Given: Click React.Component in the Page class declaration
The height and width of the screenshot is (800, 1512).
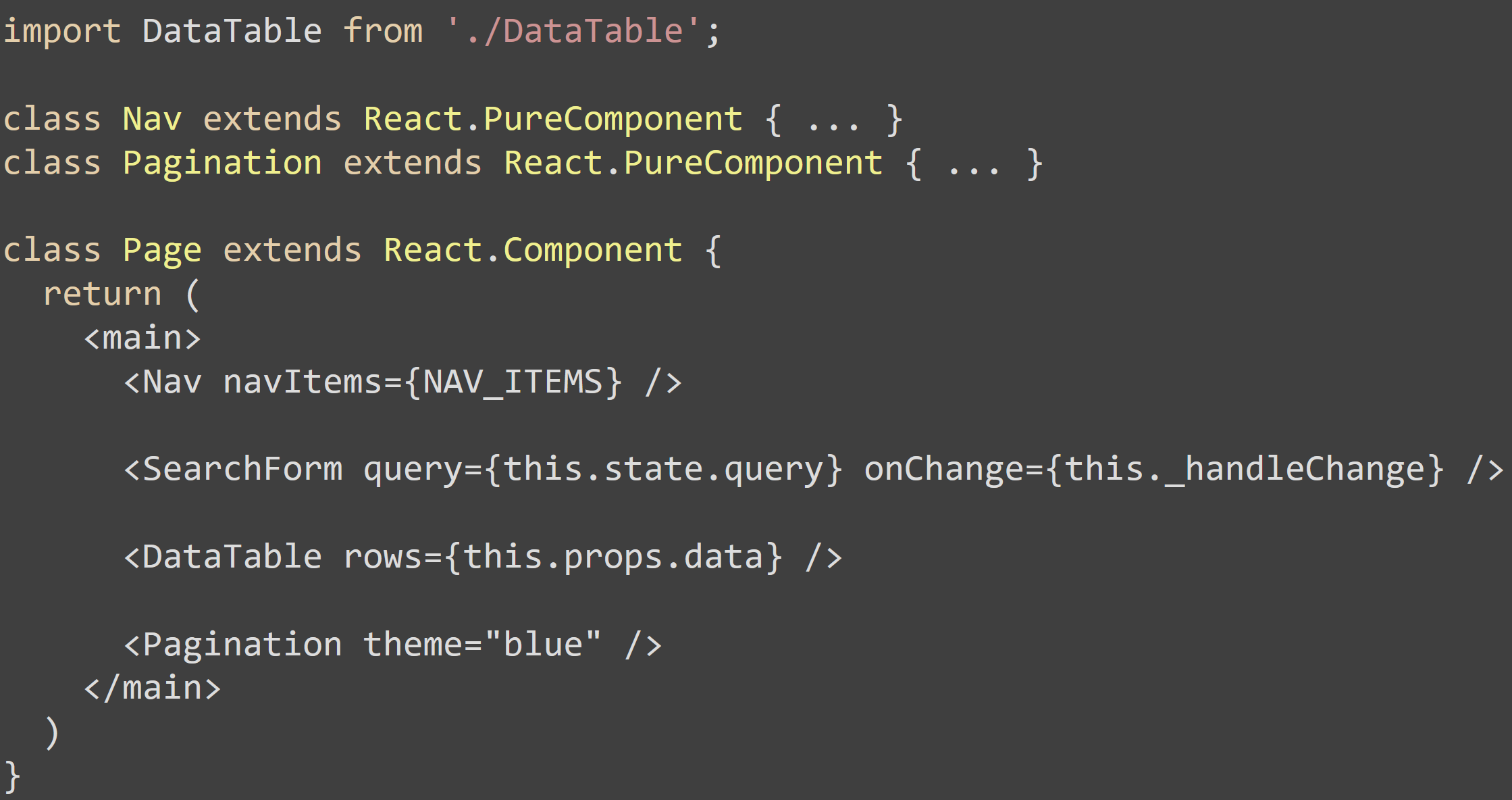Looking at the screenshot, I should point(533,251).
